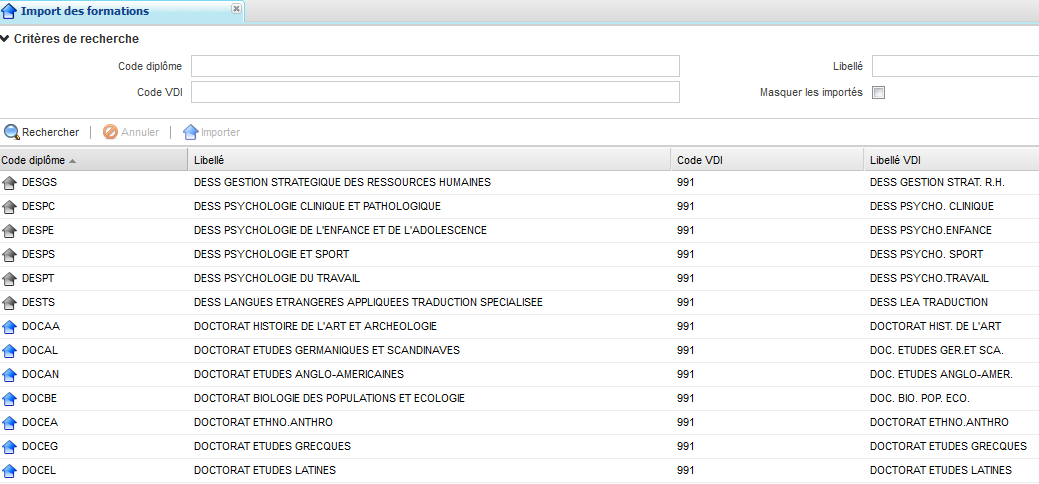Viewport: 1039px width, 484px height.
Task: Sort by Libellé VDI column header
Action: click(895, 160)
